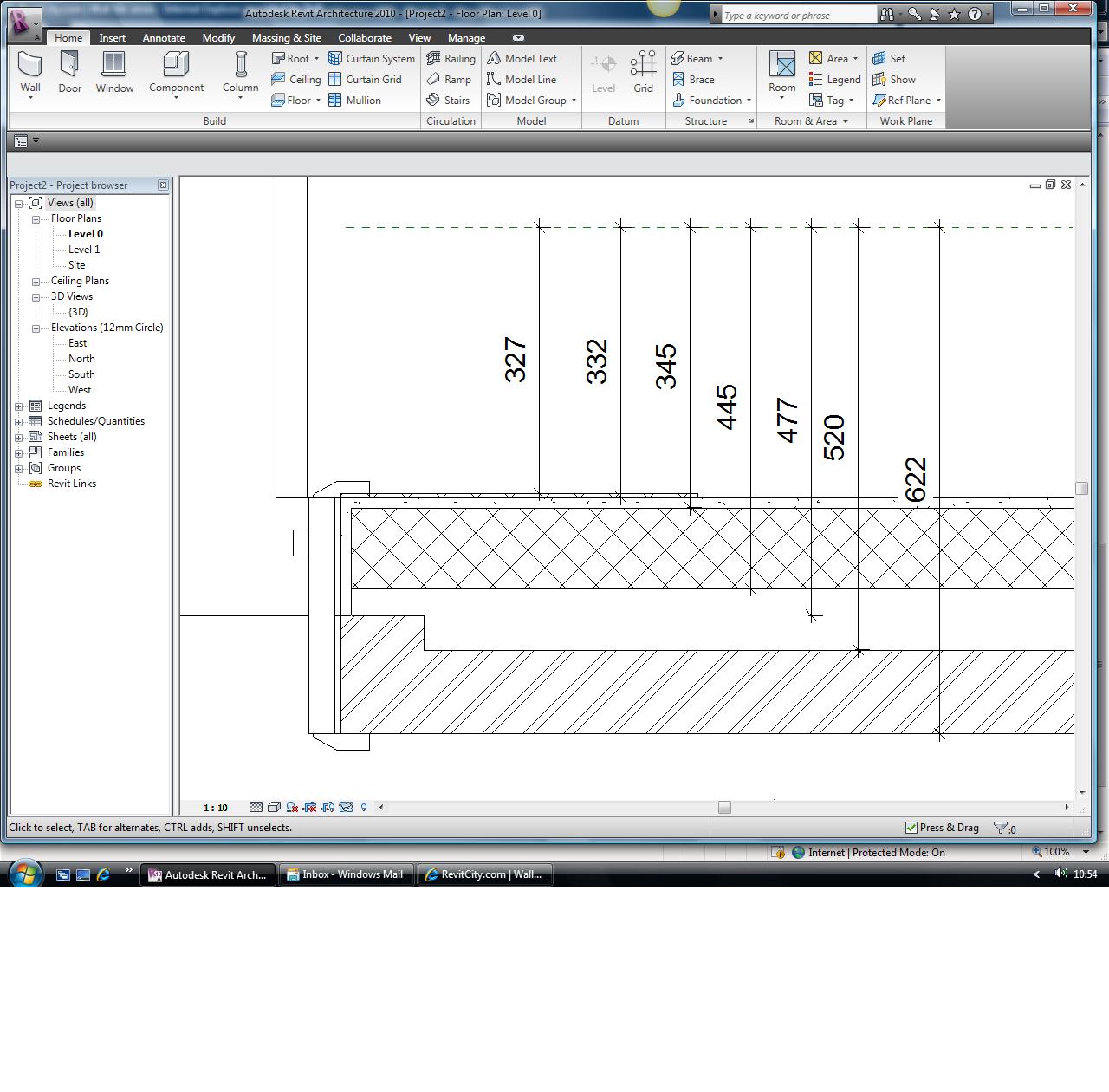Open the Revit application menu button
This screenshot has height=1092, width=1109.
24,23
